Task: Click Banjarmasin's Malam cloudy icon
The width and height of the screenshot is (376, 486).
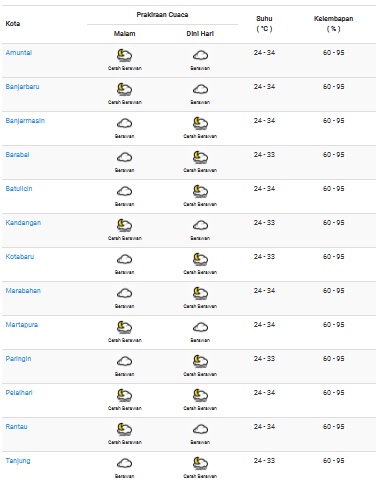Action: coord(124,123)
